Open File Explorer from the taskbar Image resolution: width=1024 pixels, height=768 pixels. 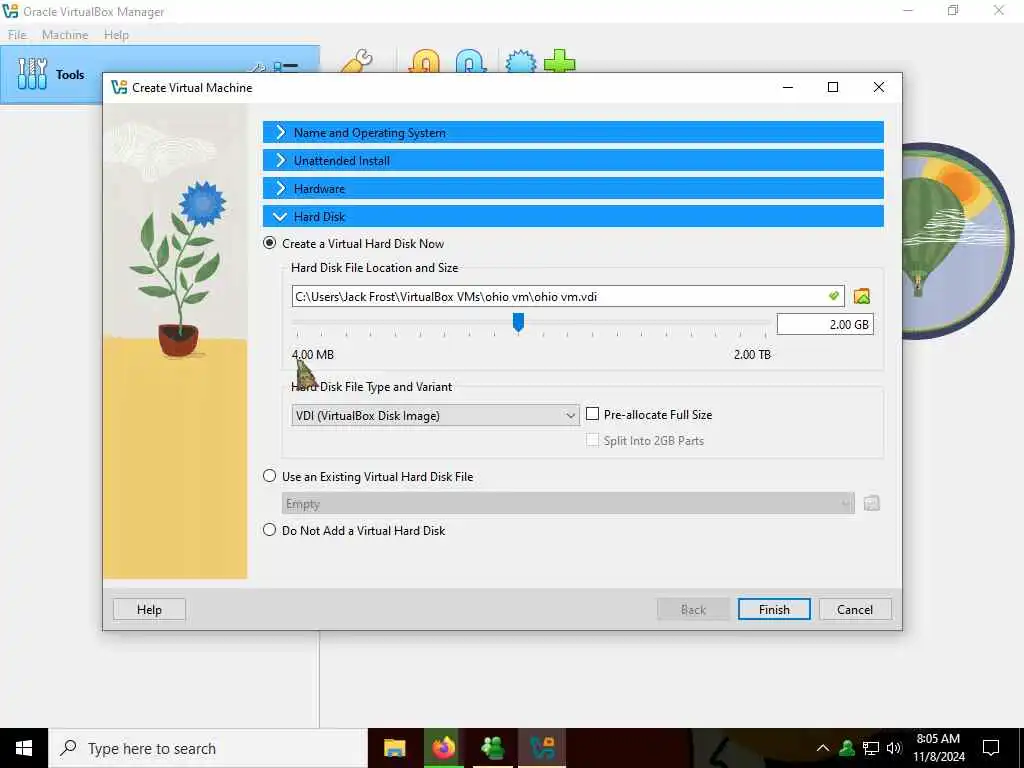[x=394, y=748]
